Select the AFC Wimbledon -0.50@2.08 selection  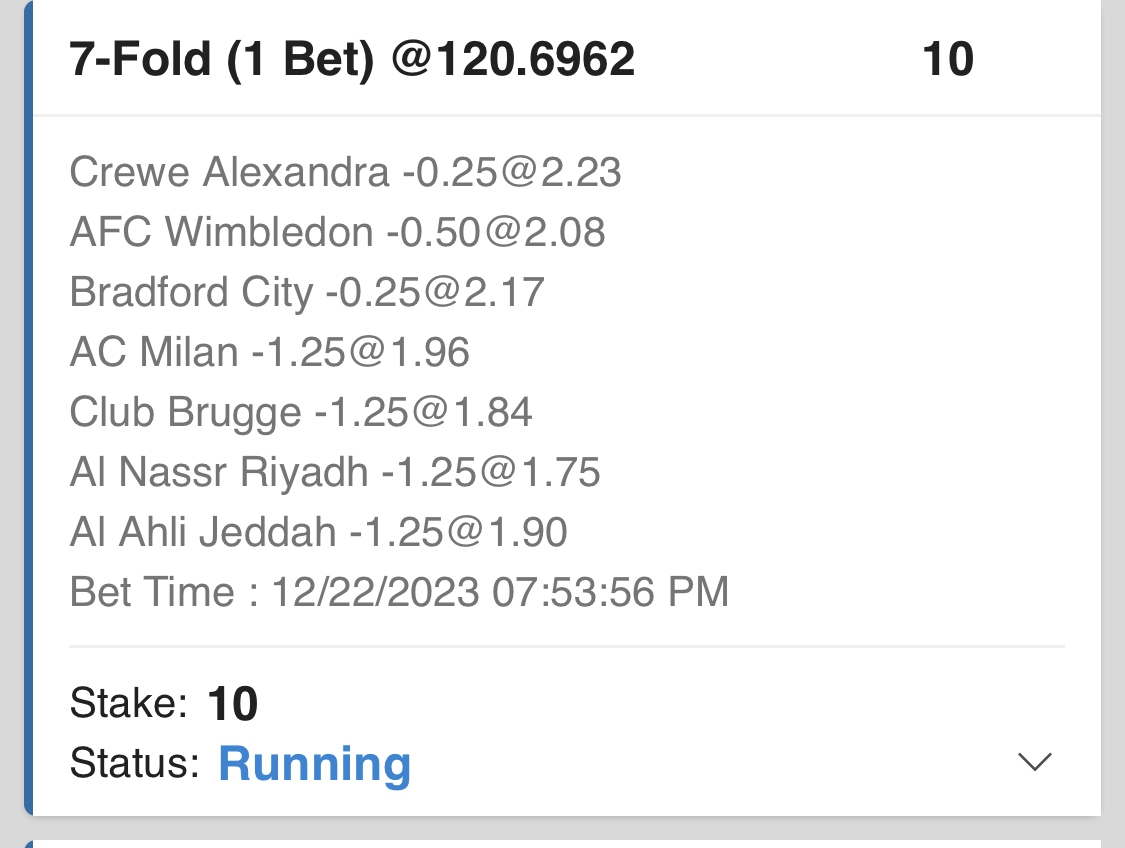337,233
